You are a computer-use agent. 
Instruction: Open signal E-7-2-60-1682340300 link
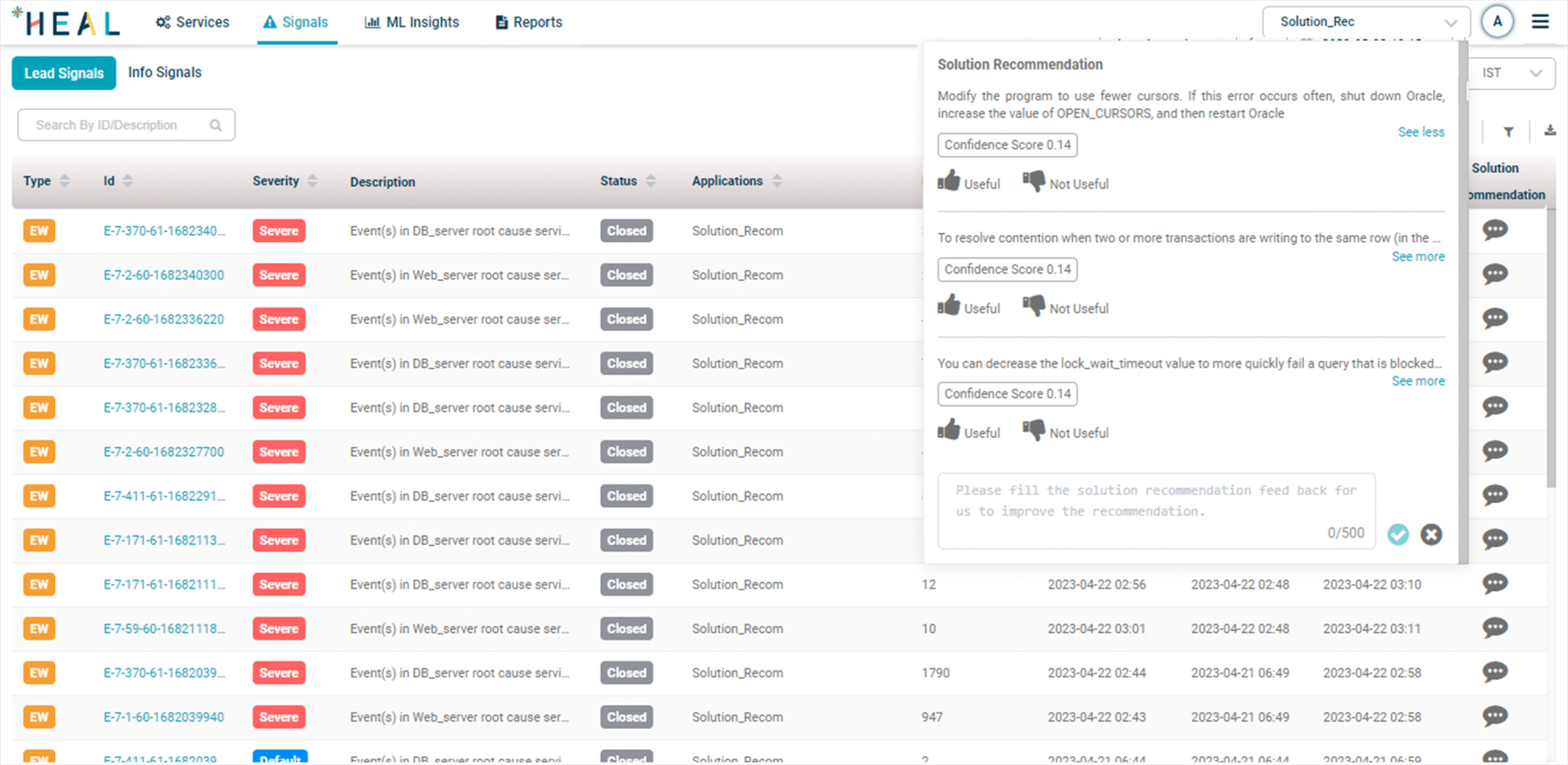(164, 275)
